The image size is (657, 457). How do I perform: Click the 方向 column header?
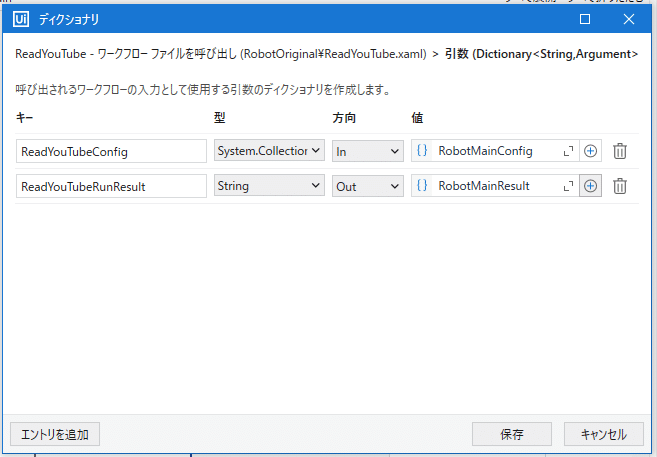(x=344, y=118)
